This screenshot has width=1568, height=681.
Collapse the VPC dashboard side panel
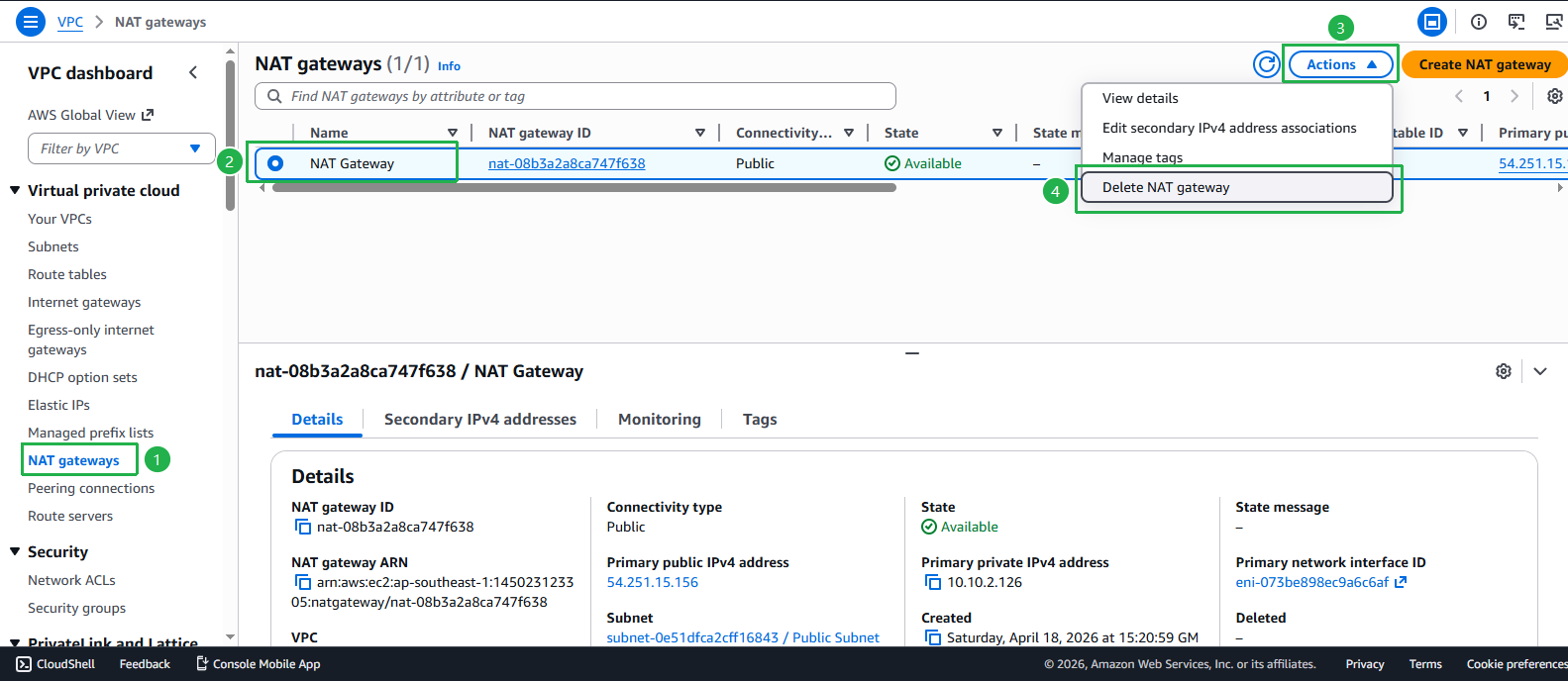pyautogui.click(x=193, y=72)
